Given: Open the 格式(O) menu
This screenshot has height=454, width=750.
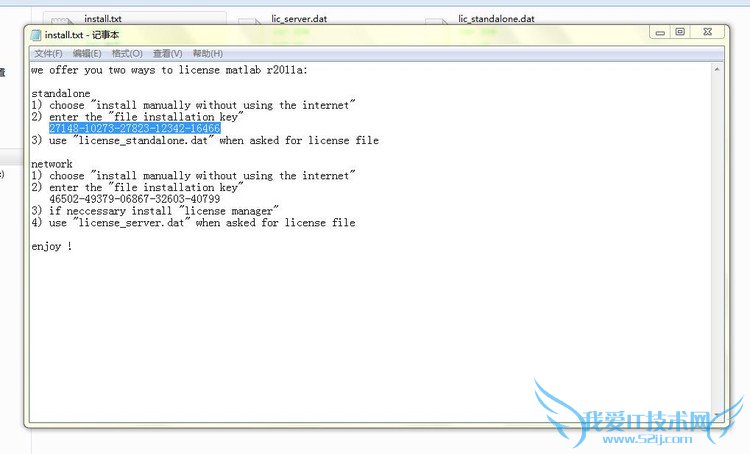Looking at the screenshot, I should 127,54.
